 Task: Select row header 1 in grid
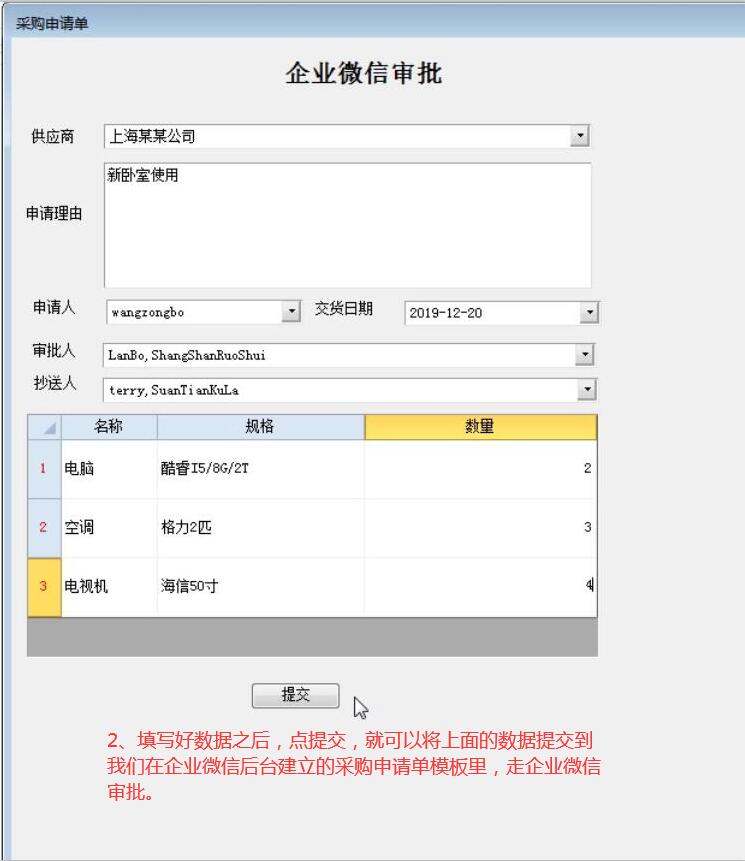coord(44,469)
